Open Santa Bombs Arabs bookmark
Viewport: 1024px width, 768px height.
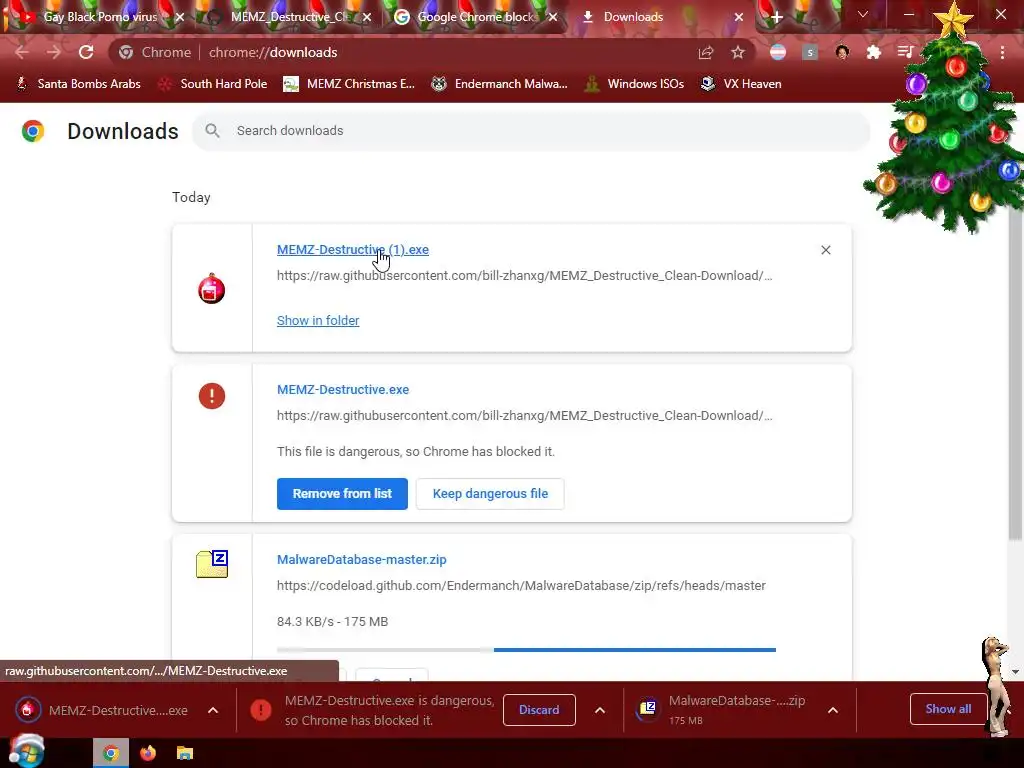point(79,84)
